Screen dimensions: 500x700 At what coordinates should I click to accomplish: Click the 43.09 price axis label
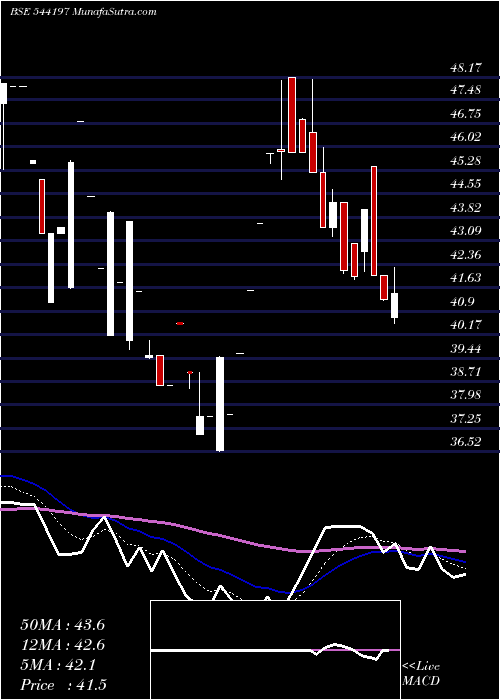[466, 231]
